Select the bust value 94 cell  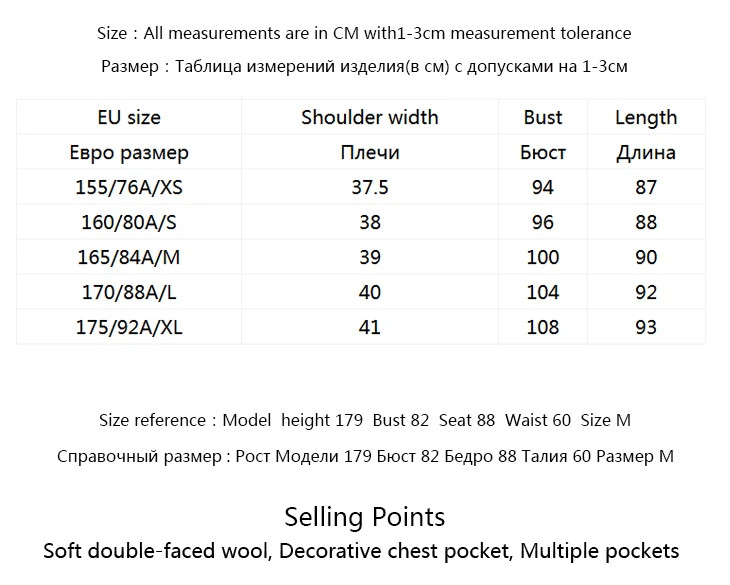click(x=543, y=187)
